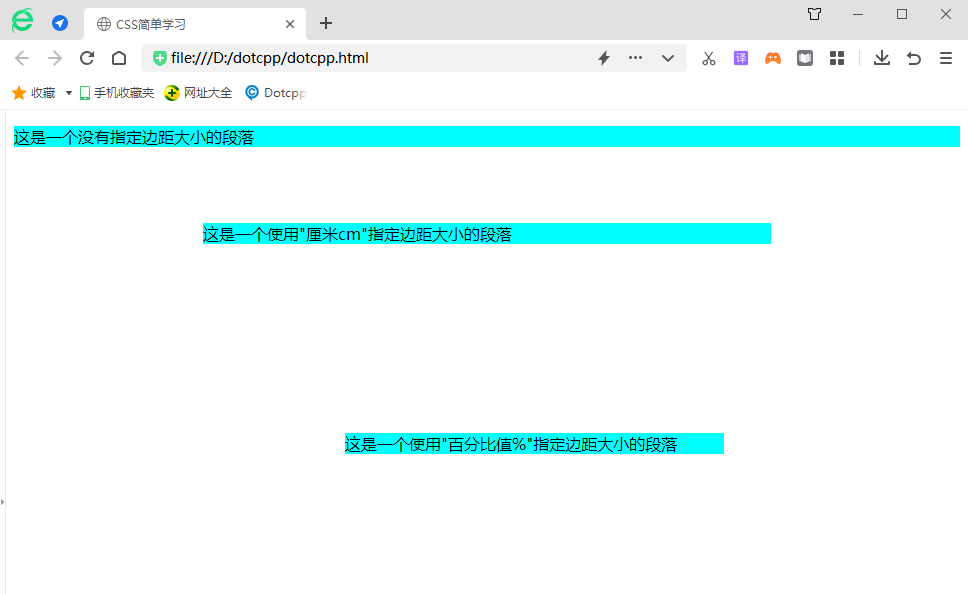
Task: Click the file URL address field
Action: point(380,58)
